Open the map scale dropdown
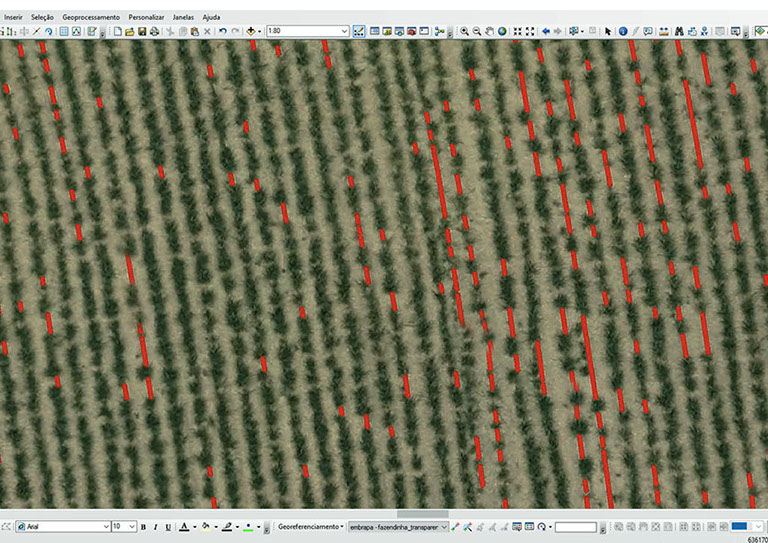This screenshot has width=768, height=543. coord(344,31)
